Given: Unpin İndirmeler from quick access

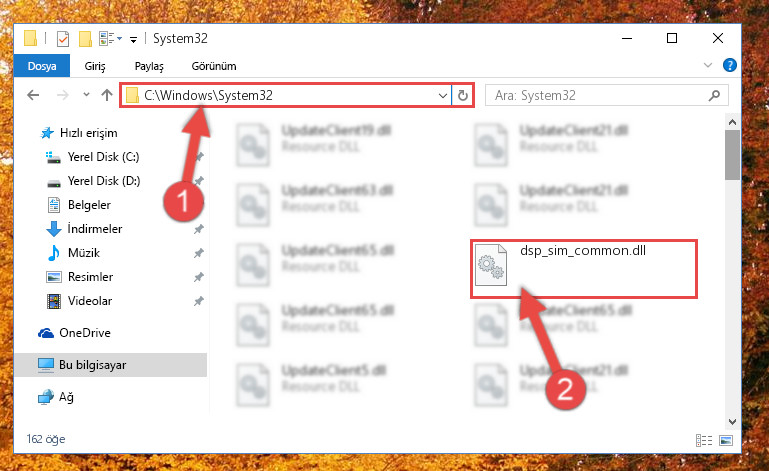Looking at the screenshot, I should pyautogui.click(x=199, y=229).
